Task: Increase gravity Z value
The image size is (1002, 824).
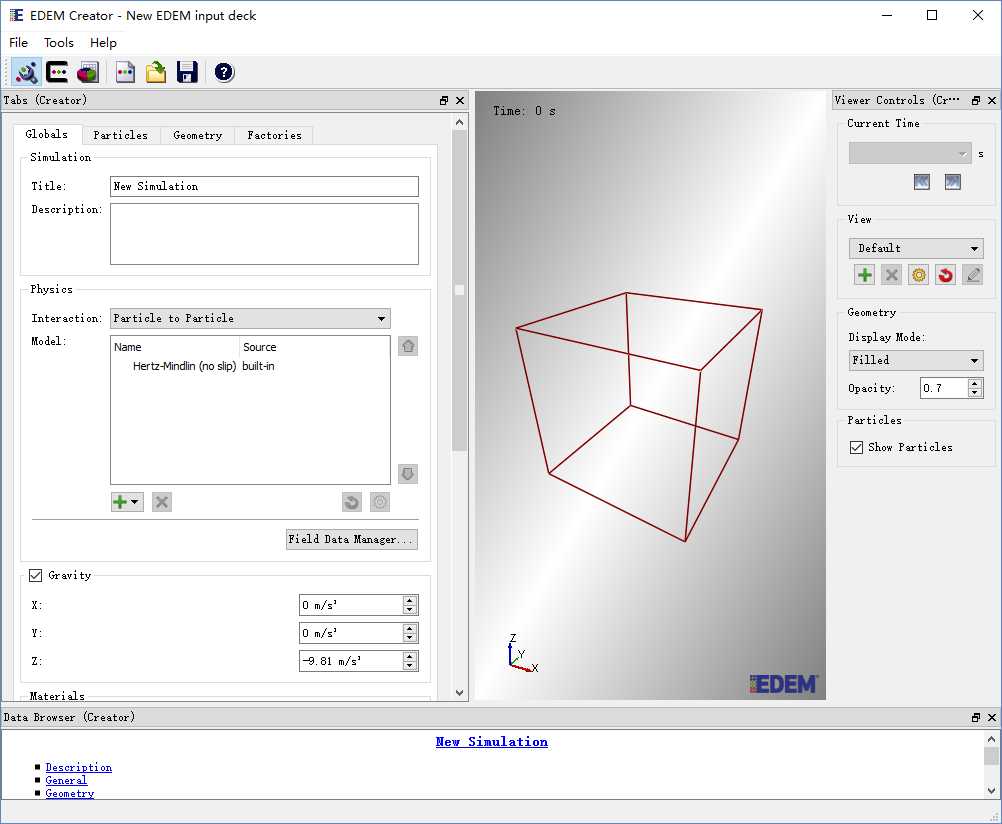Action: tap(410, 657)
